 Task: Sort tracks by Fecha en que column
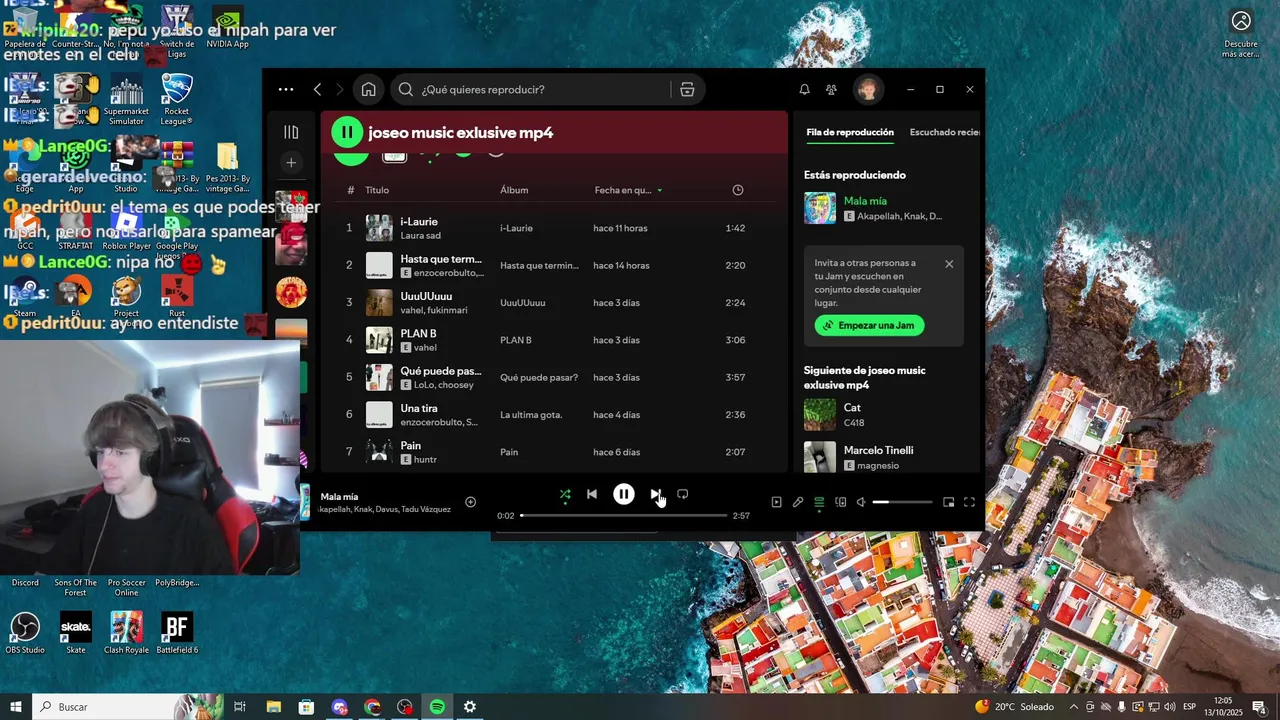pyautogui.click(x=628, y=190)
